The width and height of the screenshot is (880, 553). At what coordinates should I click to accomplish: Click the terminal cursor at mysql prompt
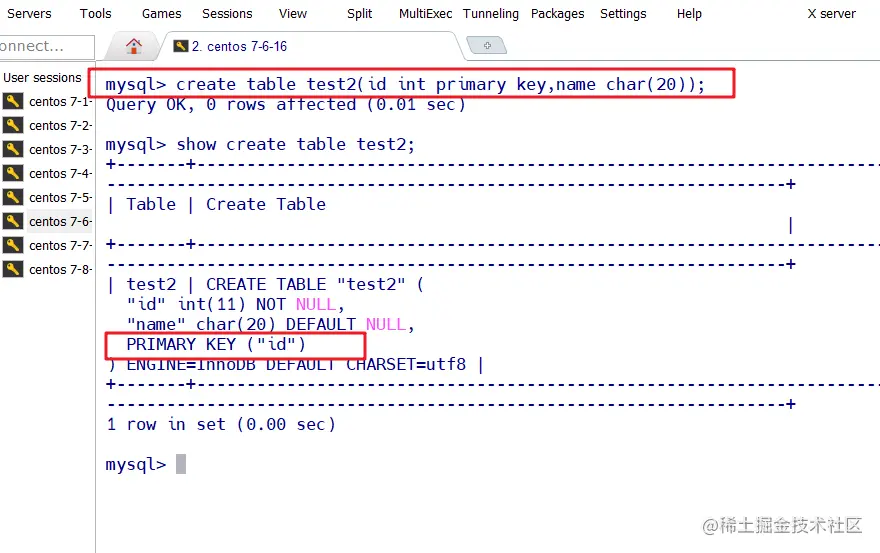pos(181,464)
